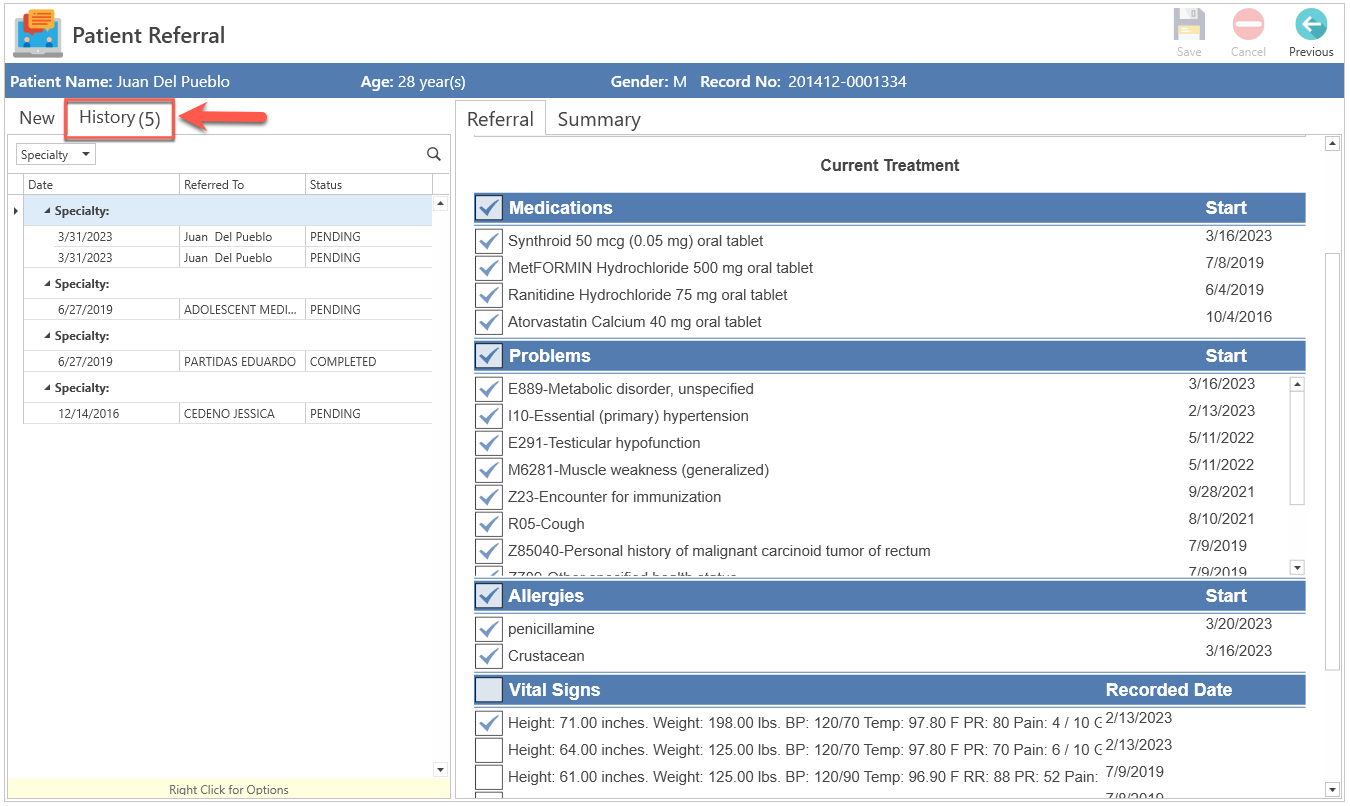This screenshot has height=806, width=1350.
Task: Check the Vital Signs header checkbox
Action: pos(489,690)
